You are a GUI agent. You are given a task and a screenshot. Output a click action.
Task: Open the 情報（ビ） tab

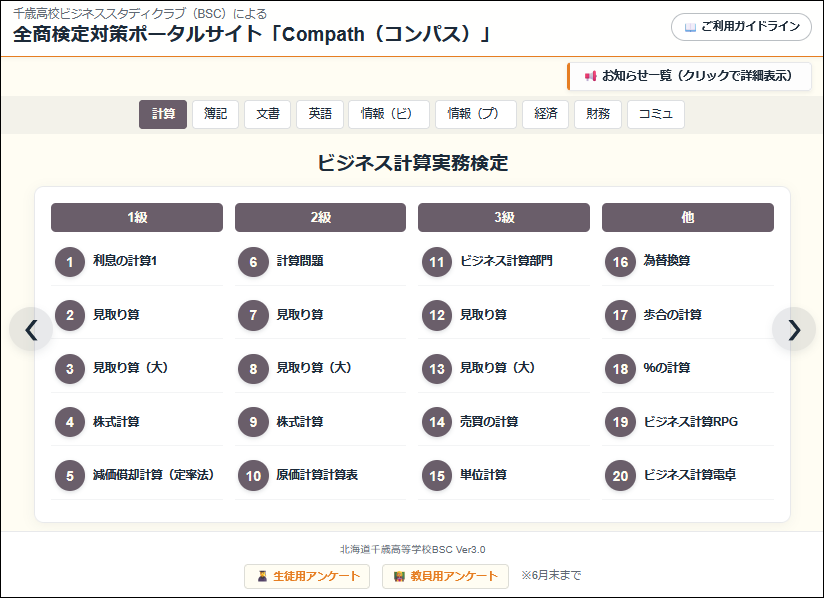tap(389, 114)
